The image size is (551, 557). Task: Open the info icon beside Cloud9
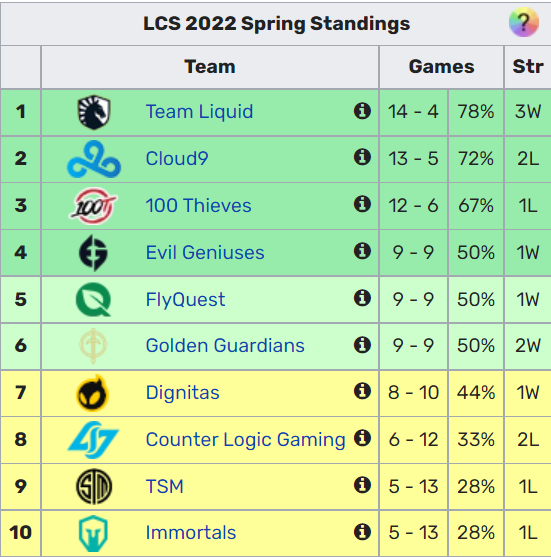click(362, 157)
